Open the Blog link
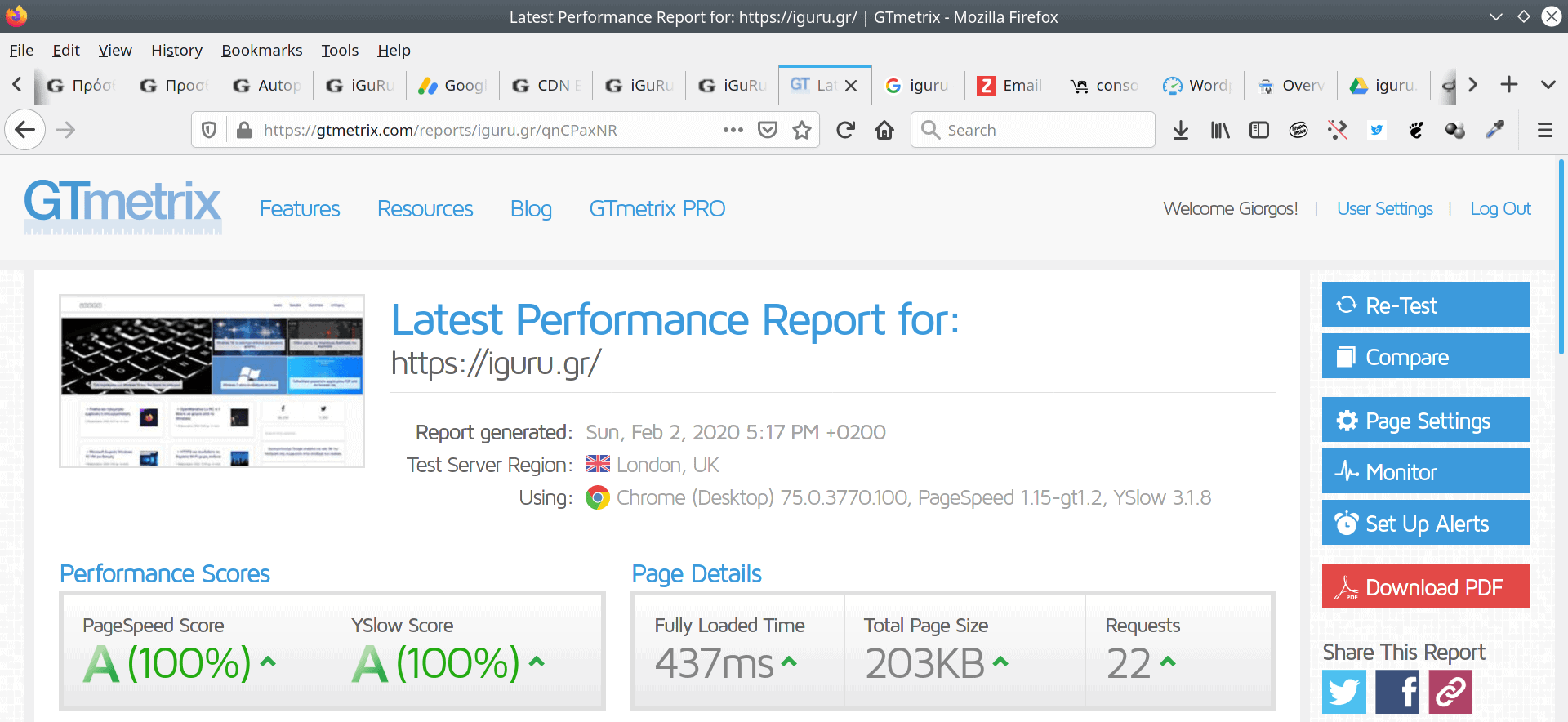Screen dimensions: 1568x722 pyautogui.click(x=531, y=209)
